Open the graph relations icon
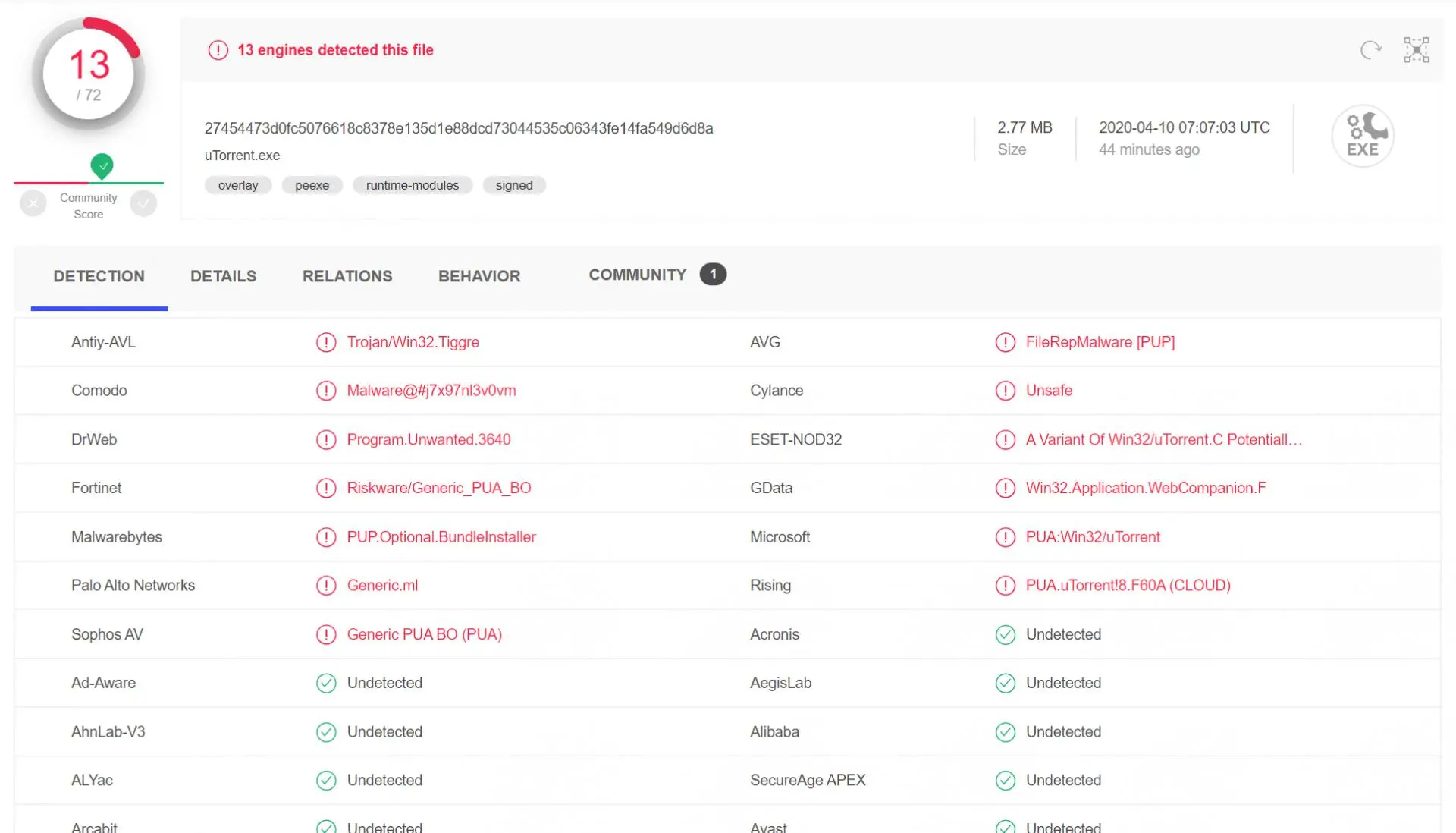This screenshot has height=833, width=1456. click(1416, 50)
